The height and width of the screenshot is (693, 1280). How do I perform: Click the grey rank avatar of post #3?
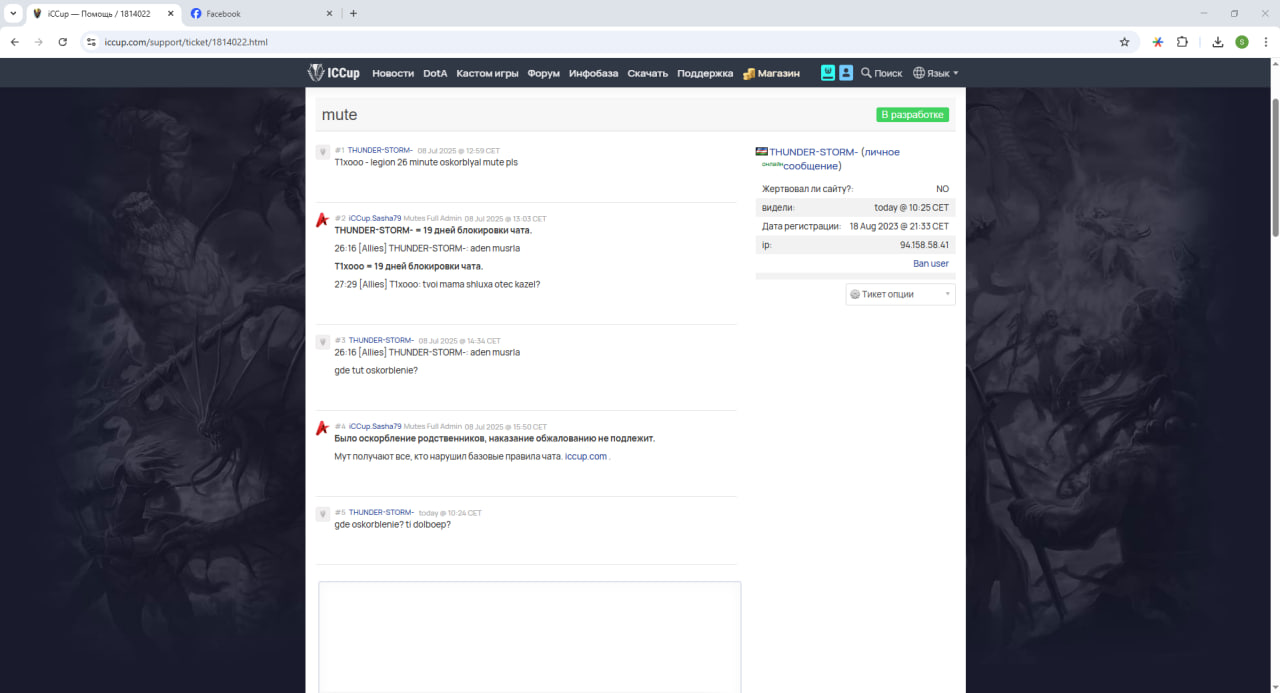pyautogui.click(x=323, y=342)
